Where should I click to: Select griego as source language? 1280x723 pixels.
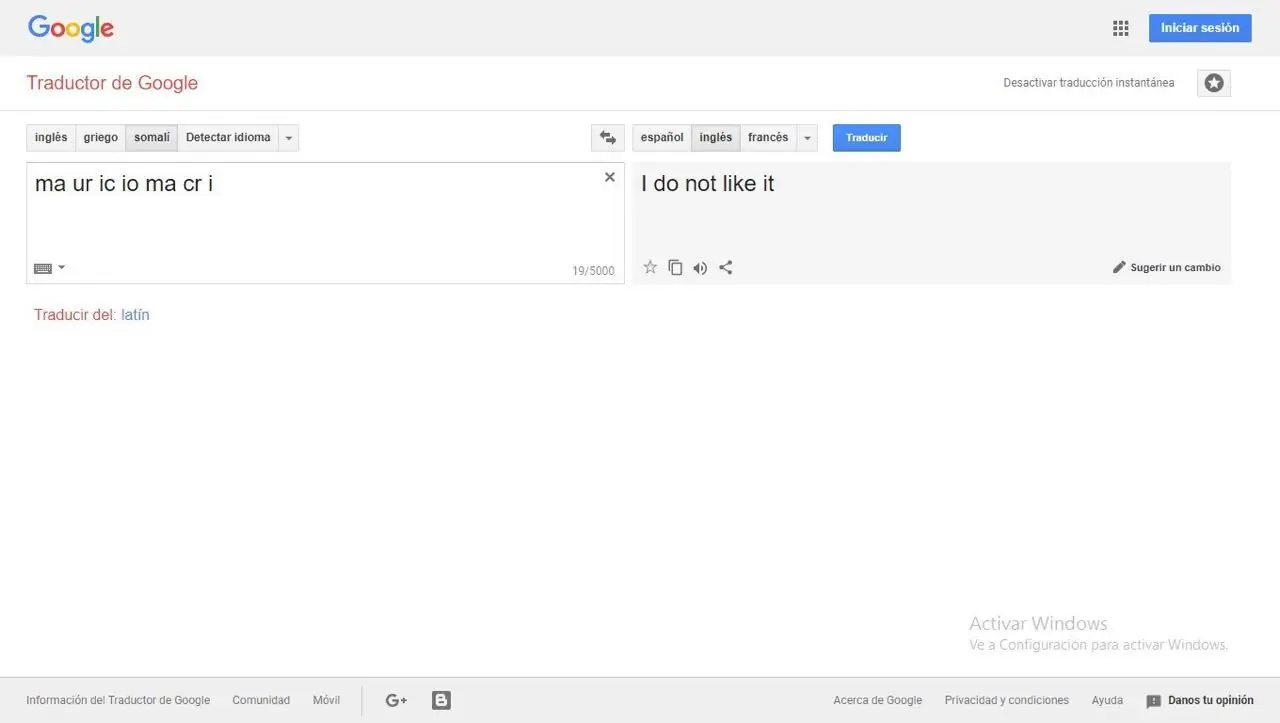(x=101, y=138)
